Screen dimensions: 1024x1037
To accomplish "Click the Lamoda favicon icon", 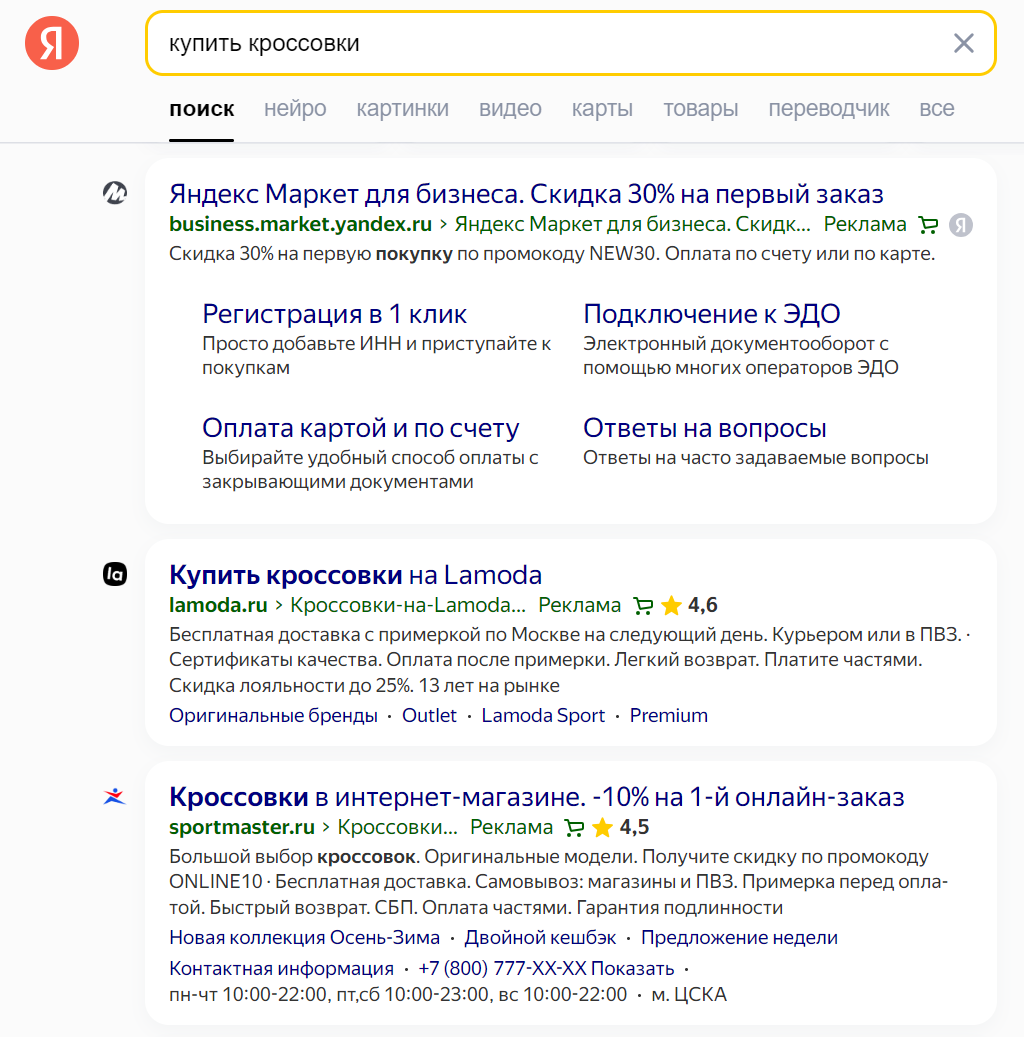I will (115, 574).
